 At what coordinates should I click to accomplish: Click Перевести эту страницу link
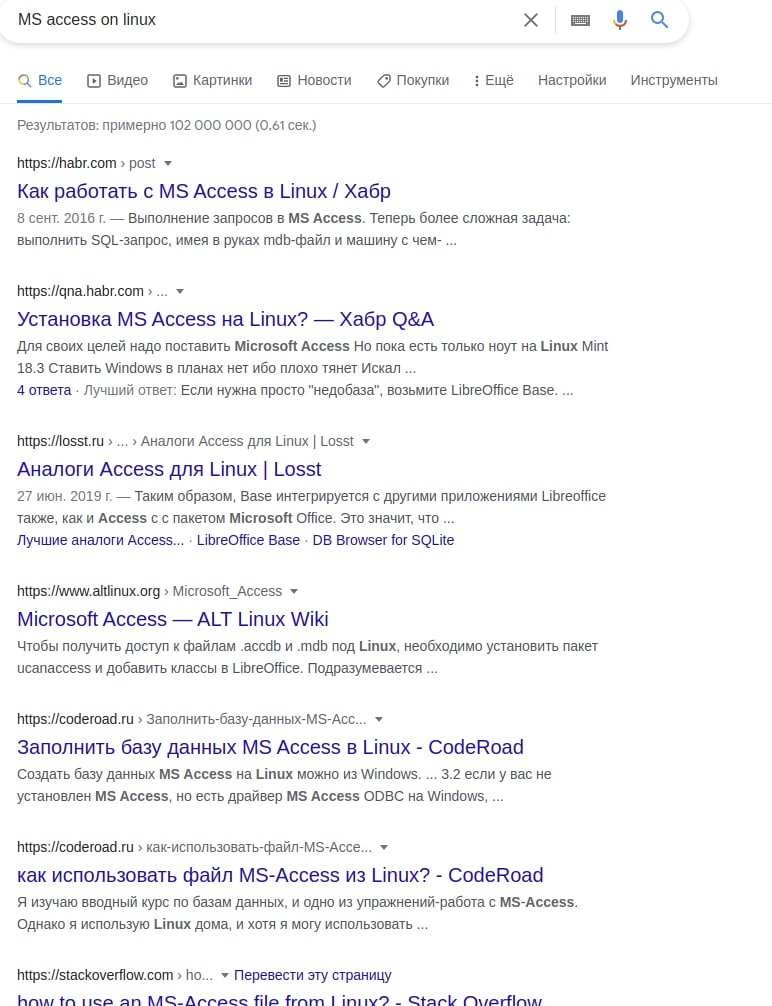click(x=313, y=975)
